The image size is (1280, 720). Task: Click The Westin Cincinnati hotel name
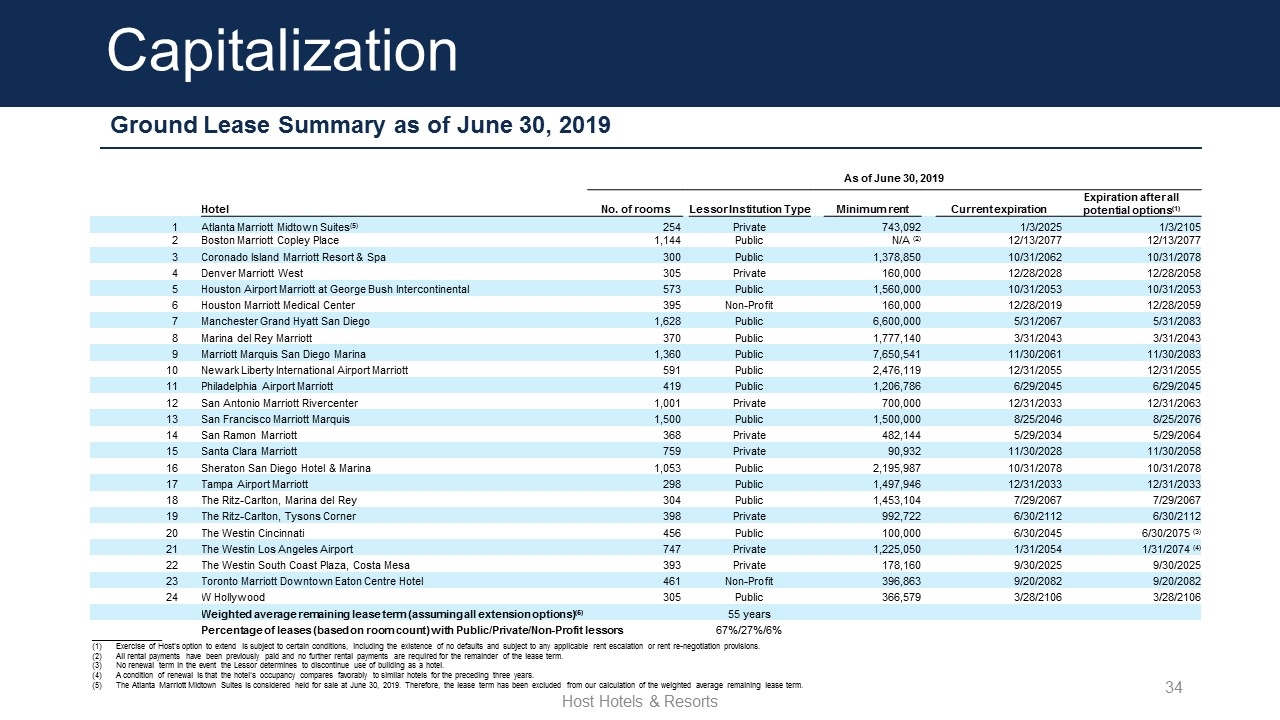(x=256, y=533)
